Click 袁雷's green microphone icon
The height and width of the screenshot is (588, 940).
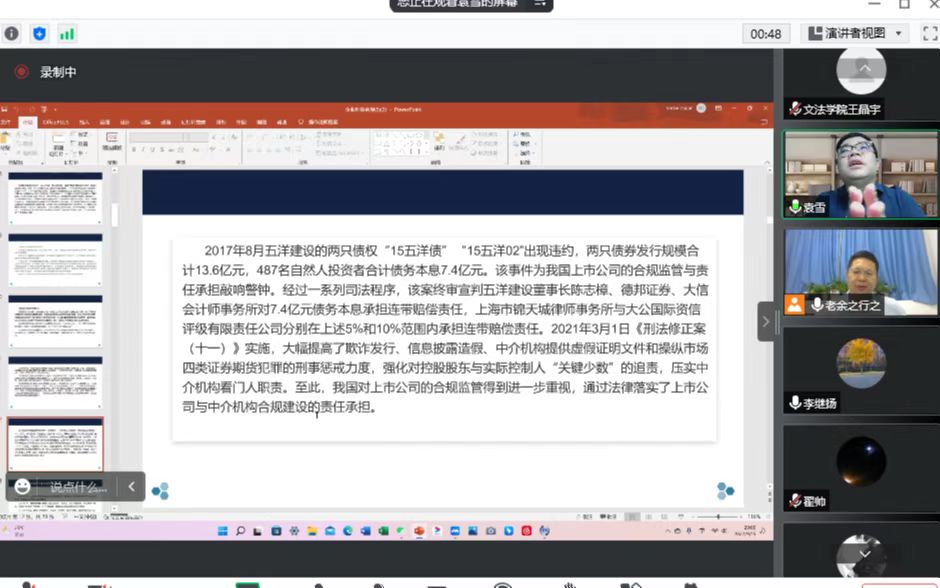(795, 207)
